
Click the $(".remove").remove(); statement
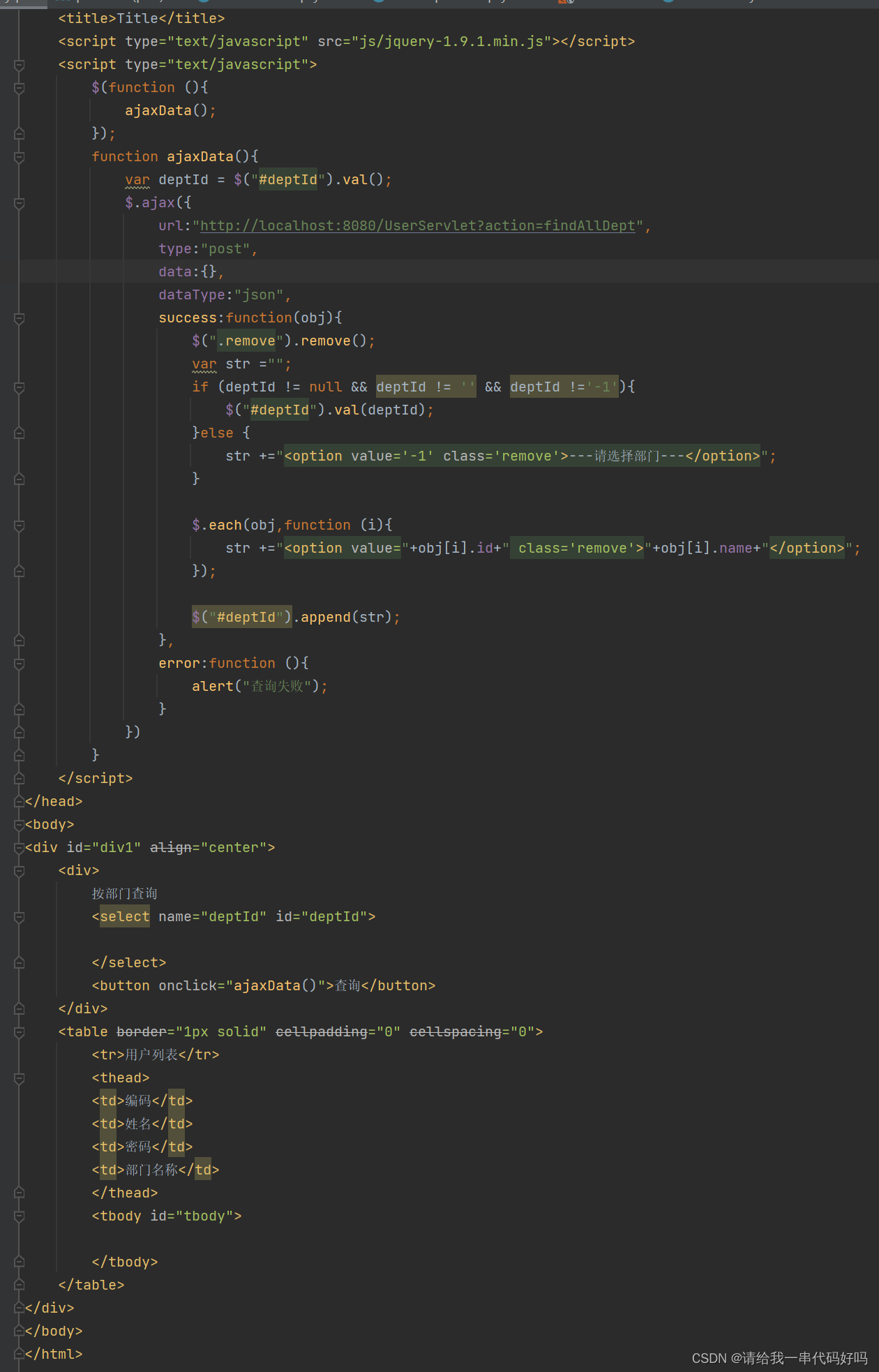284,341
